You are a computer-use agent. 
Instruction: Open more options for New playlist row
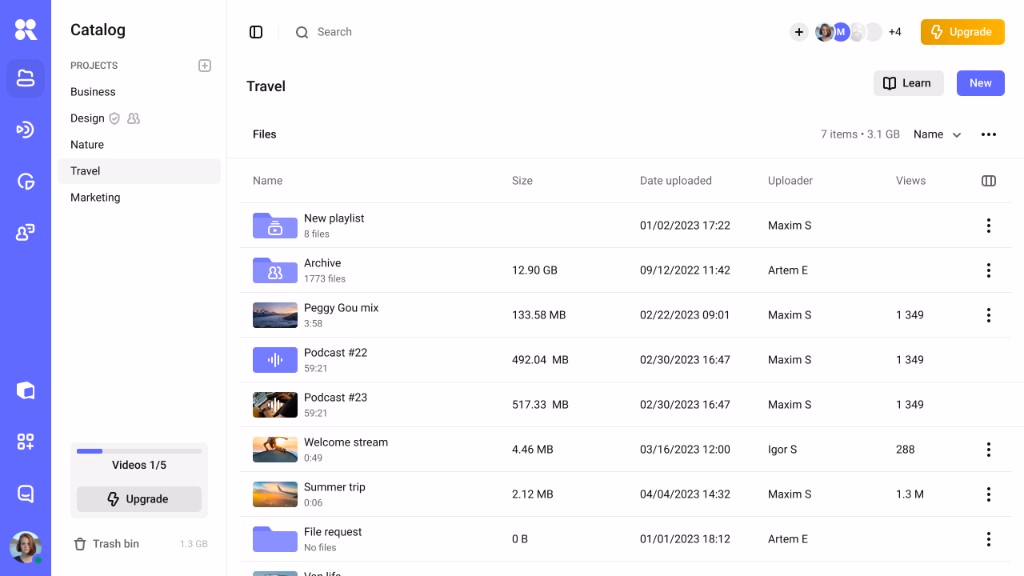[989, 225]
